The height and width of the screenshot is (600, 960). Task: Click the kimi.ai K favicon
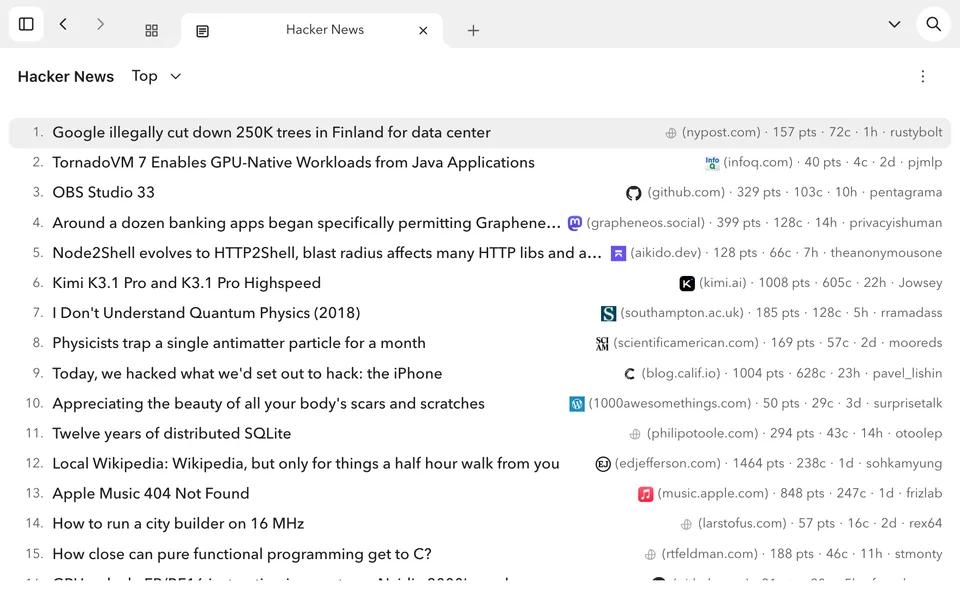[687, 283]
